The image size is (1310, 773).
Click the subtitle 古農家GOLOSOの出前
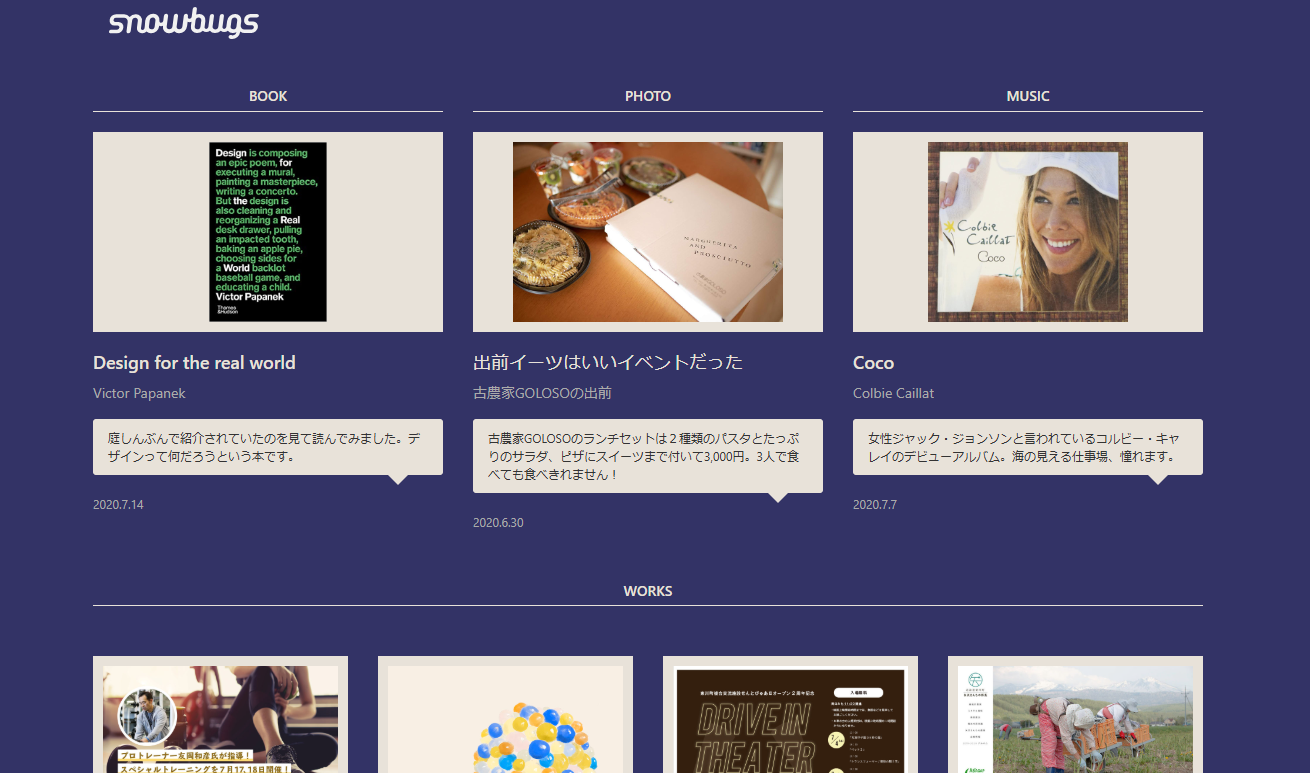coord(542,393)
